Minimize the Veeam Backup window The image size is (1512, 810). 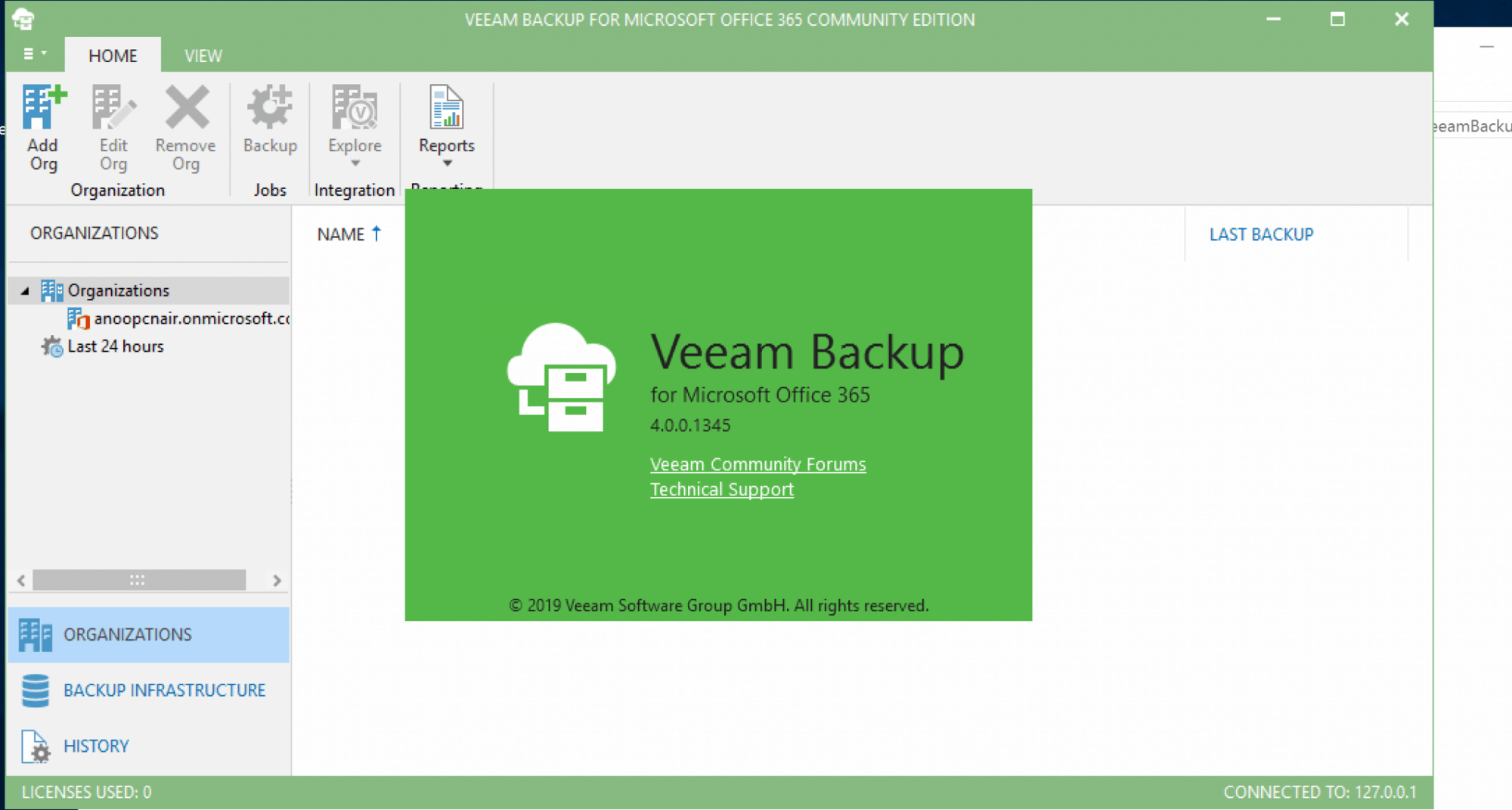pyautogui.click(x=1273, y=19)
